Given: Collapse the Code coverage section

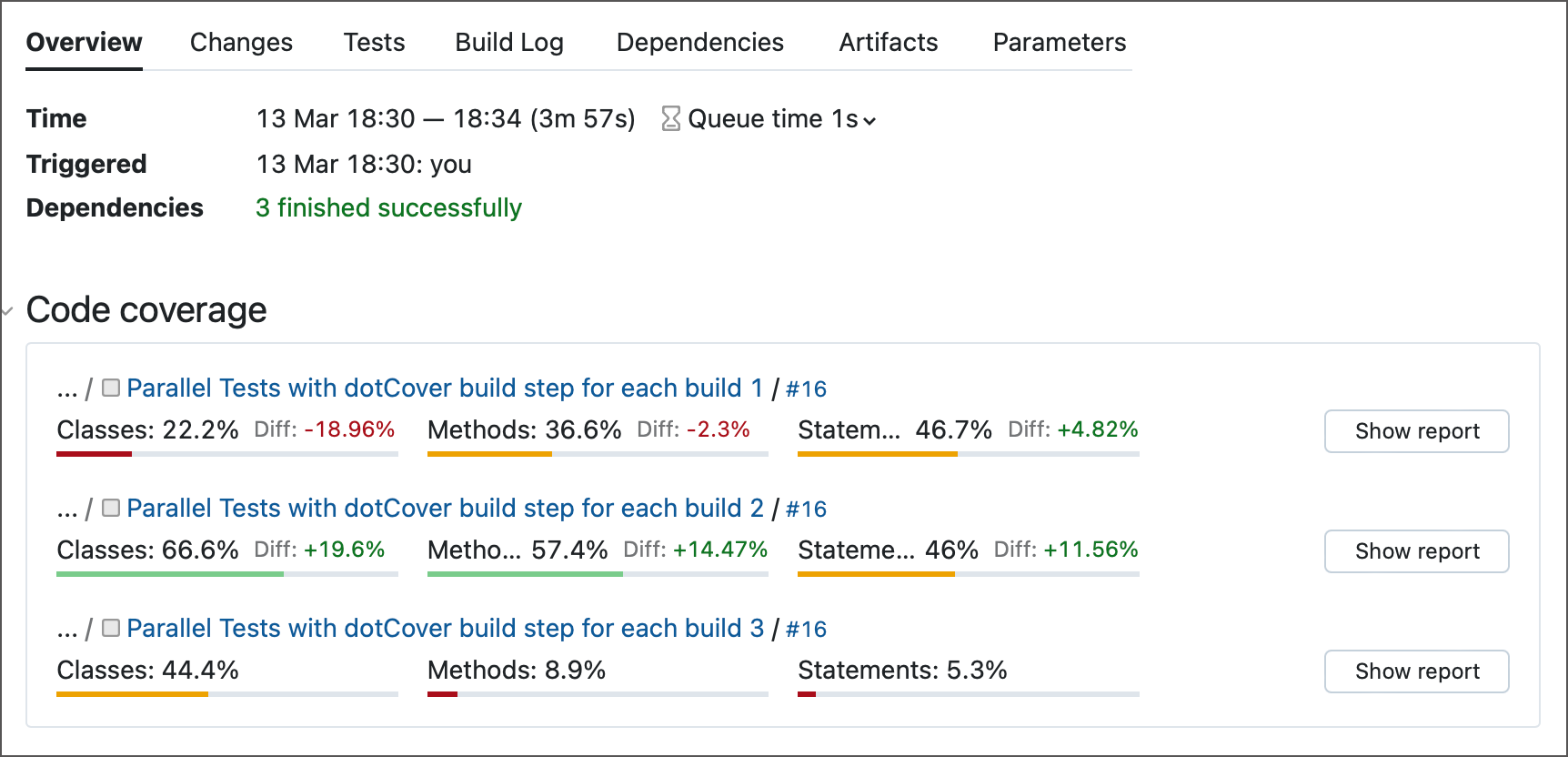Looking at the screenshot, I should [8, 311].
